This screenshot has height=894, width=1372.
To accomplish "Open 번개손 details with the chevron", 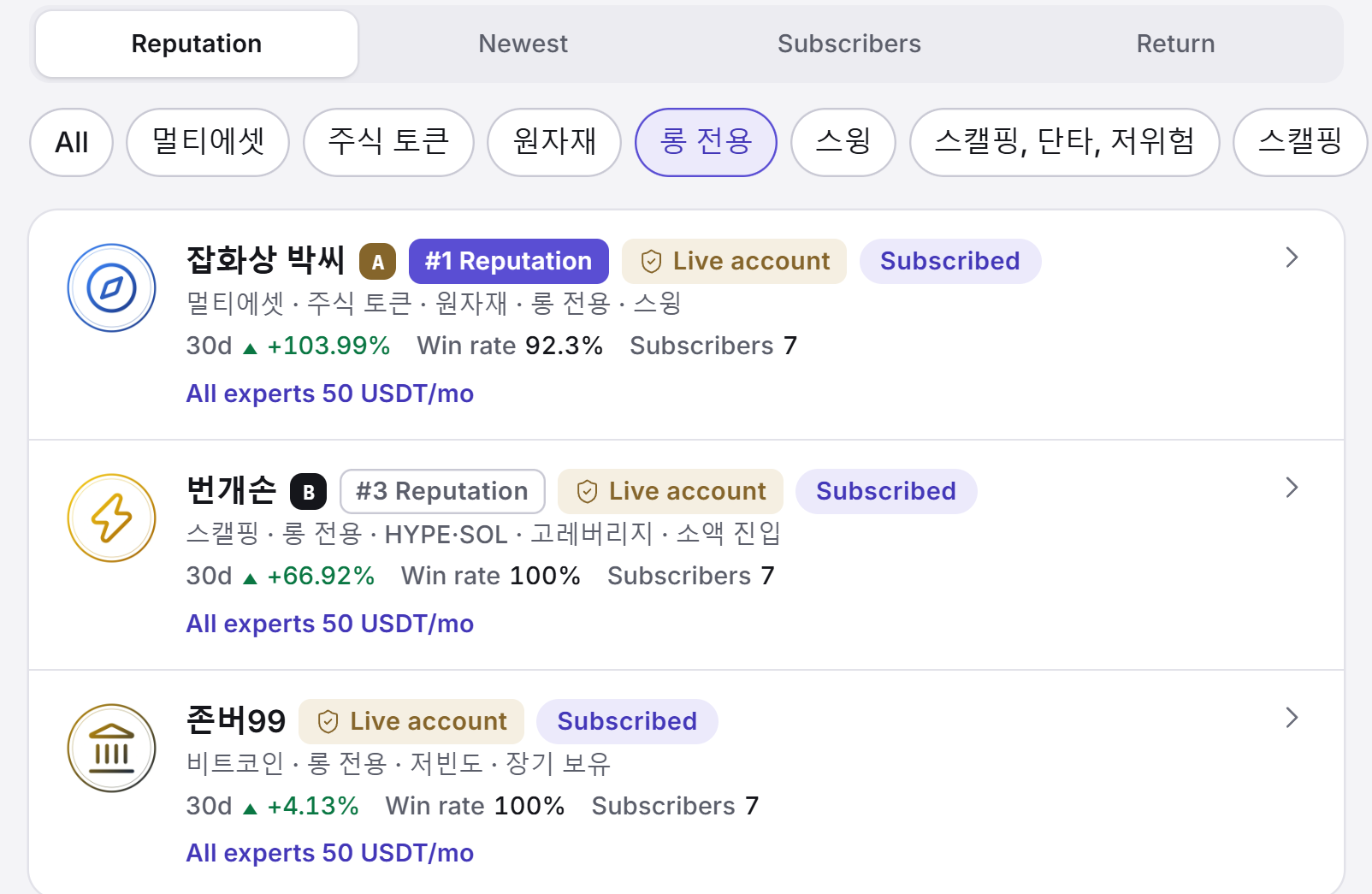I will point(1292,488).
